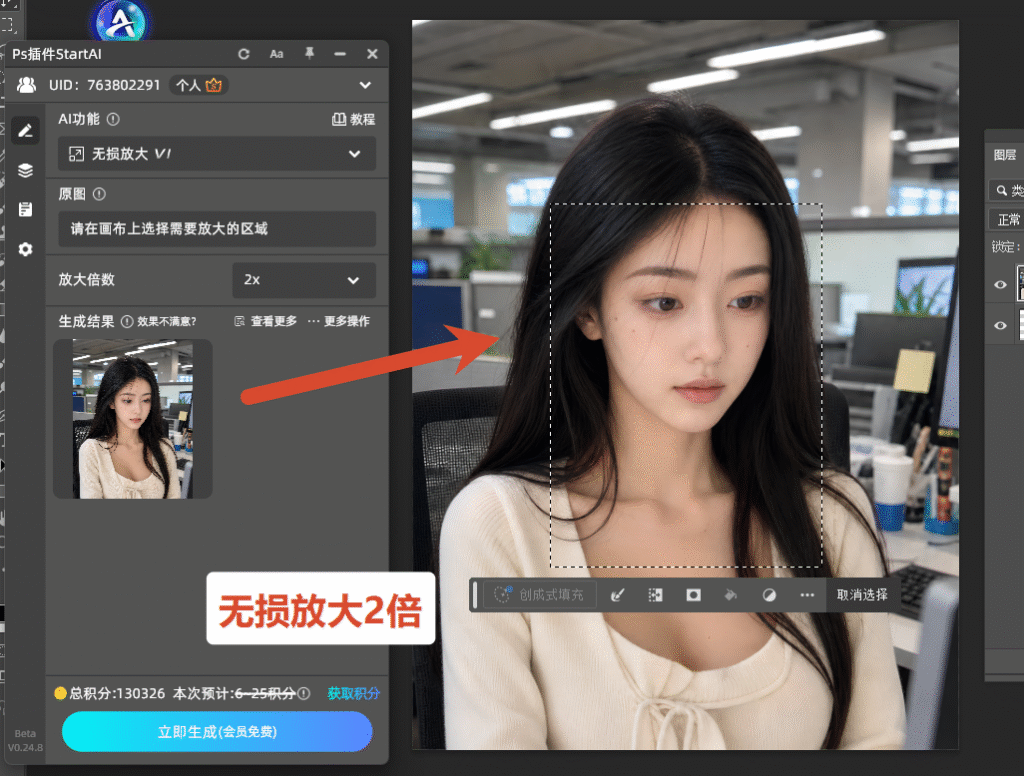Click the info icon beside 本次预计 points
1024x776 pixels.
pyautogui.click(x=304, y=694)
